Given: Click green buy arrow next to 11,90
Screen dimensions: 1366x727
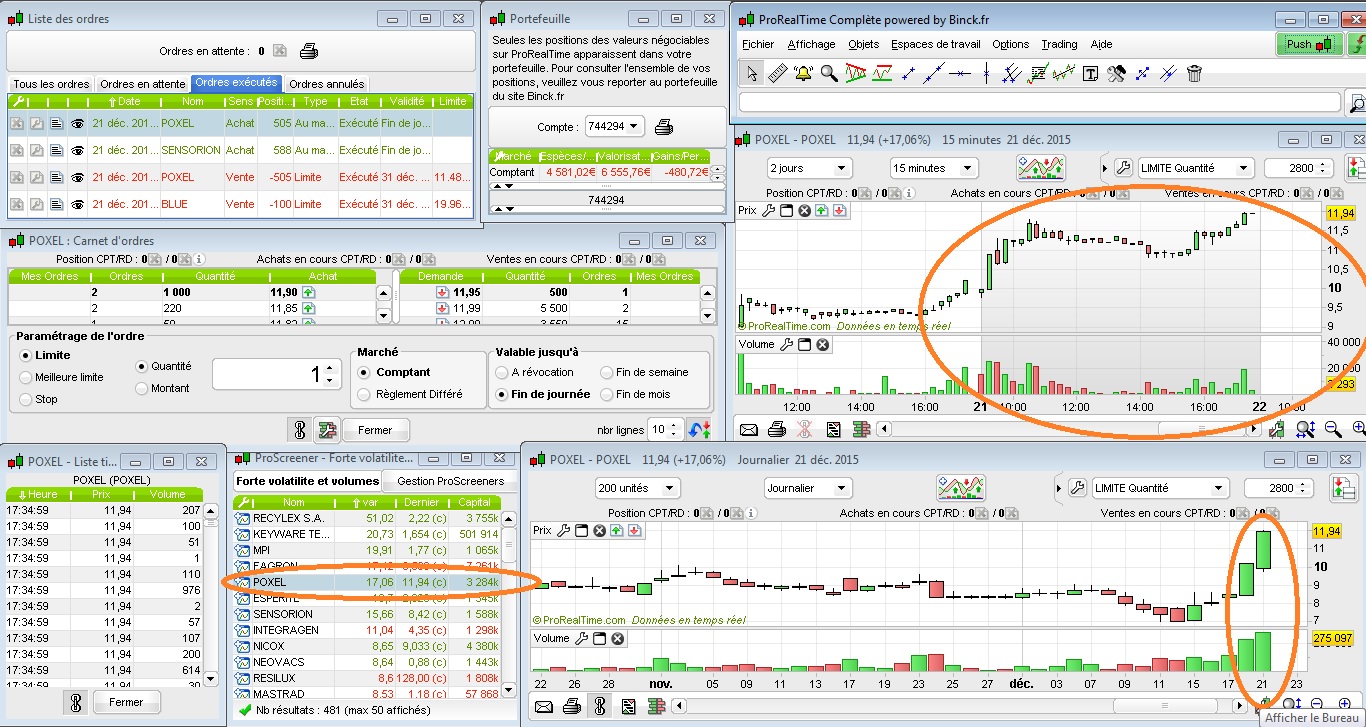Looking at the screenshot, I should pyautogui.click(x=308, y=292).
